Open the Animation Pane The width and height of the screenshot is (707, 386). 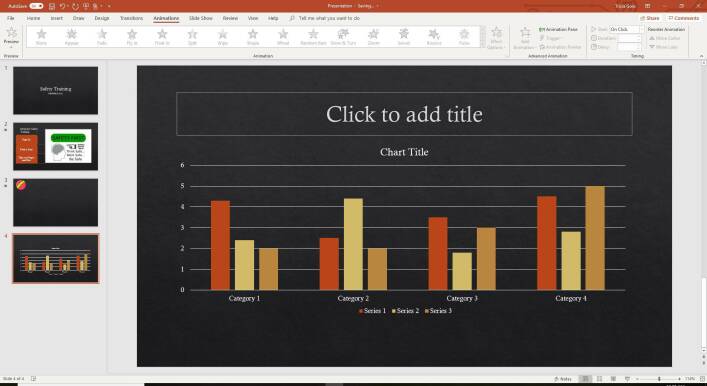(558, 29)
